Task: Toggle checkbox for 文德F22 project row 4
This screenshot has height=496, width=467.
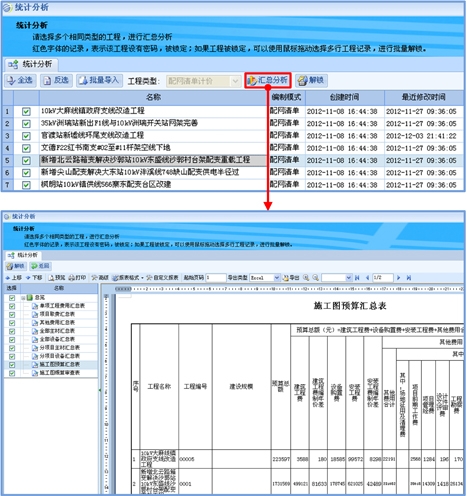Action: coord(26,148)
